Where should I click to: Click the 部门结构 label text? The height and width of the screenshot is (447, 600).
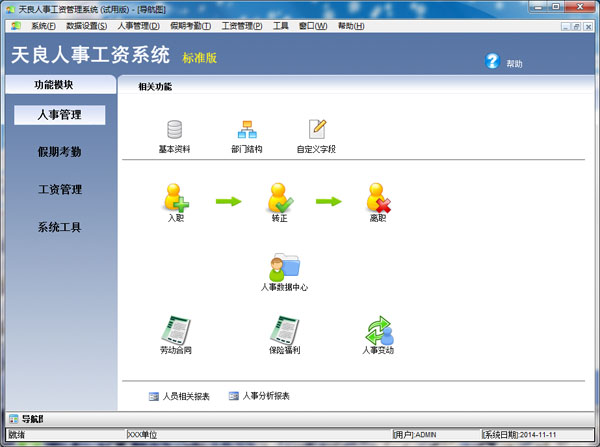click(247, 149)
